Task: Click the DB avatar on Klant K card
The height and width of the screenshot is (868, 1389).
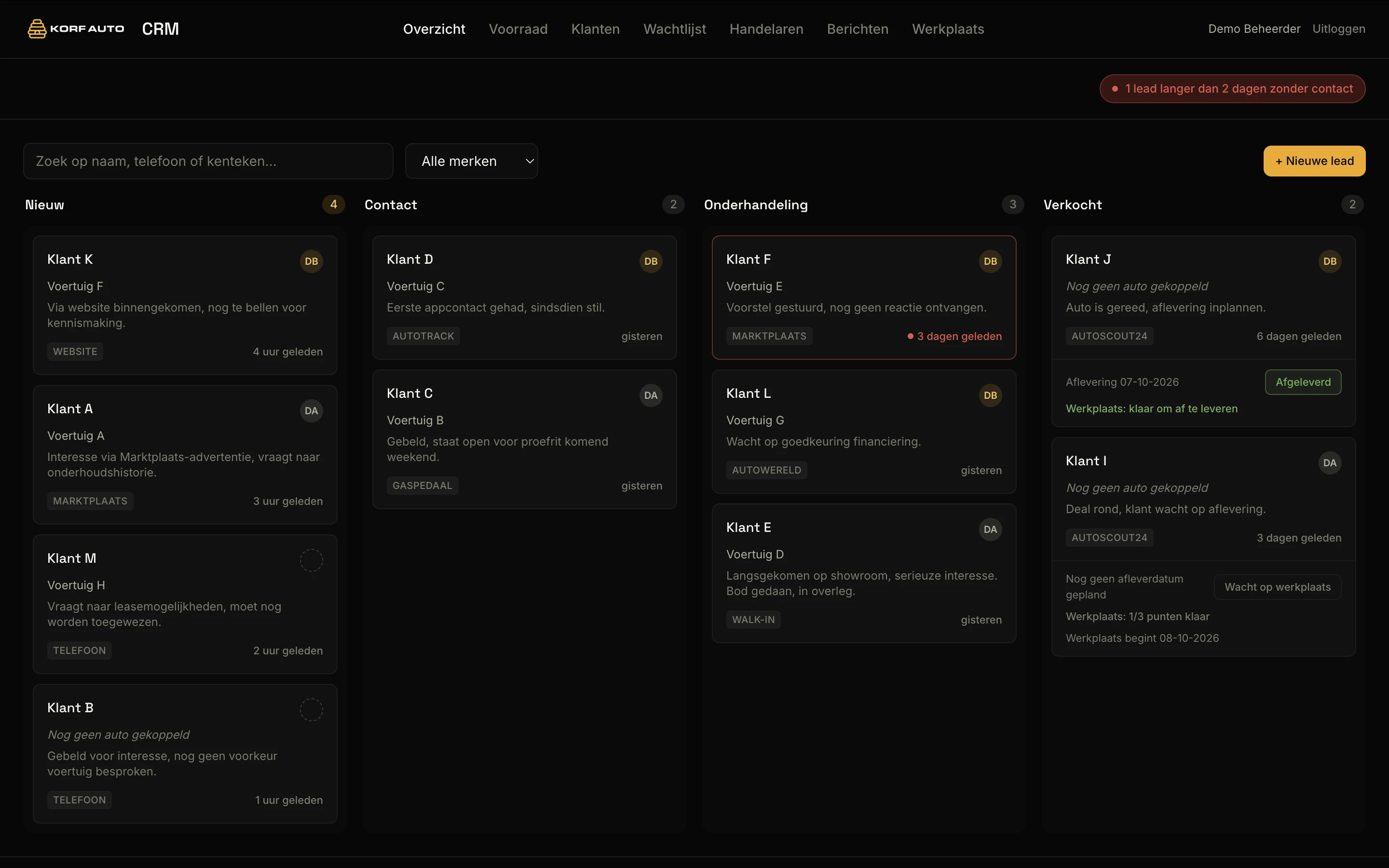Action: click(x=311, y=261)
